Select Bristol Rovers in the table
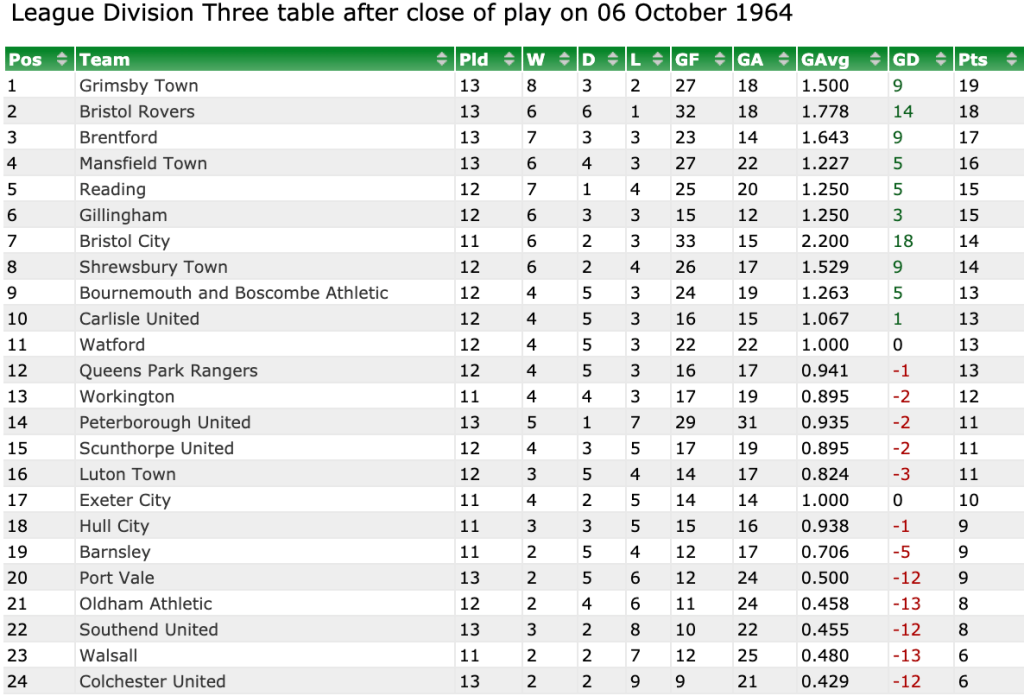The image size is (1024, 696). point(137,112)
